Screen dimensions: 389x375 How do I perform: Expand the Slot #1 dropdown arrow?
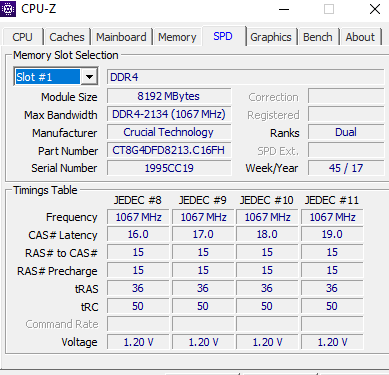89,77
